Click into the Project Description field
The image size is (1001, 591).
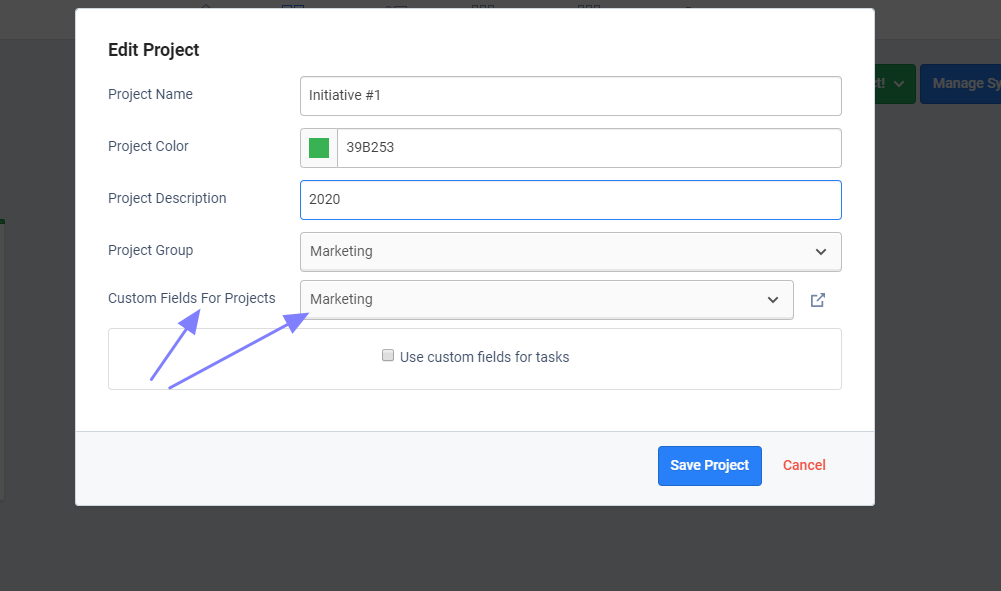(x=570, y=200)
